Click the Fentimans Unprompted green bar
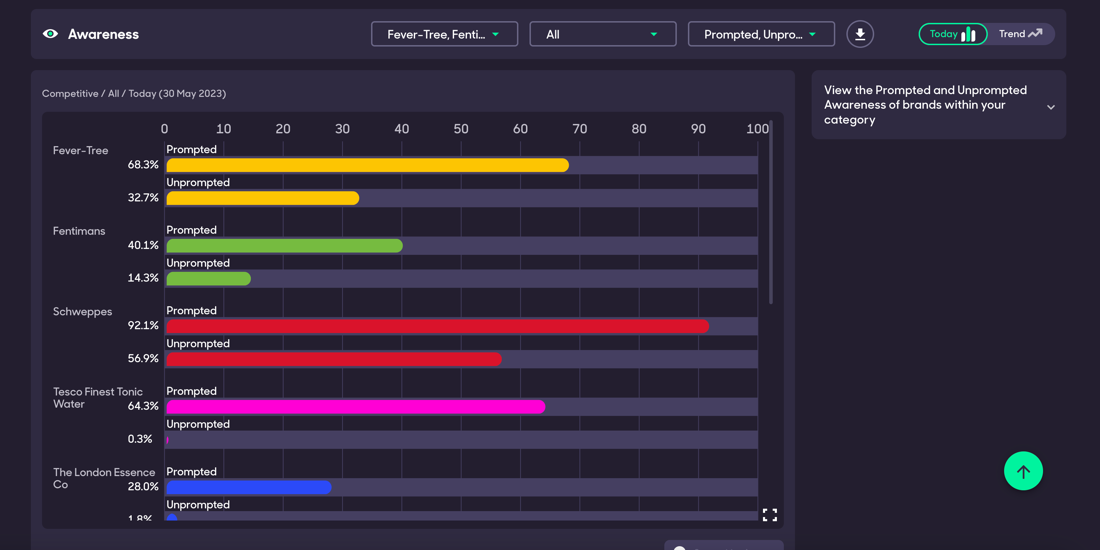Image resolution: width=1100 pixels, height=550 pixels. pyautogui.click(x=208, y=279)
